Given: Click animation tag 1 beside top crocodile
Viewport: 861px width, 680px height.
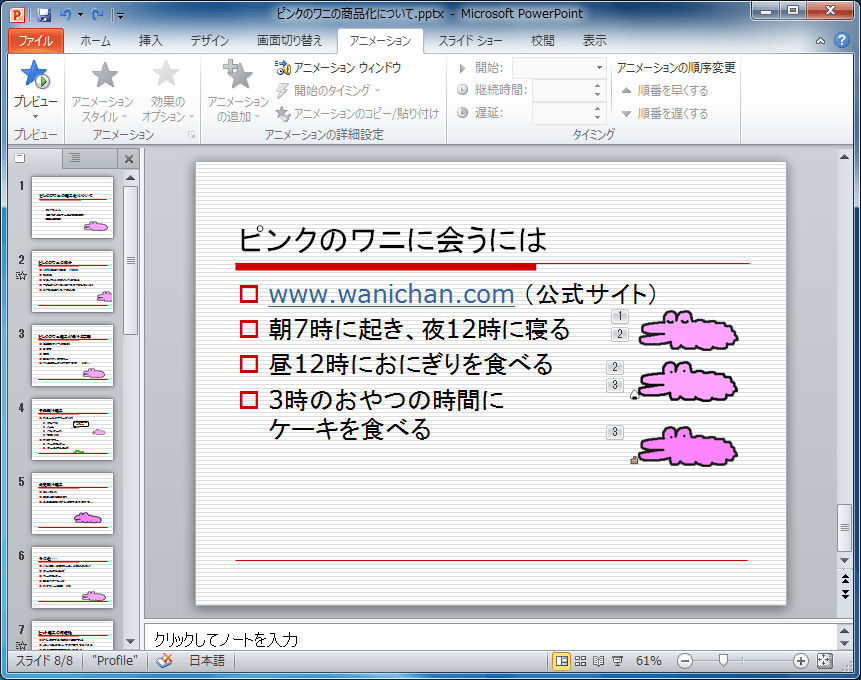Looking at the screenshot, I should click(619, 316).
